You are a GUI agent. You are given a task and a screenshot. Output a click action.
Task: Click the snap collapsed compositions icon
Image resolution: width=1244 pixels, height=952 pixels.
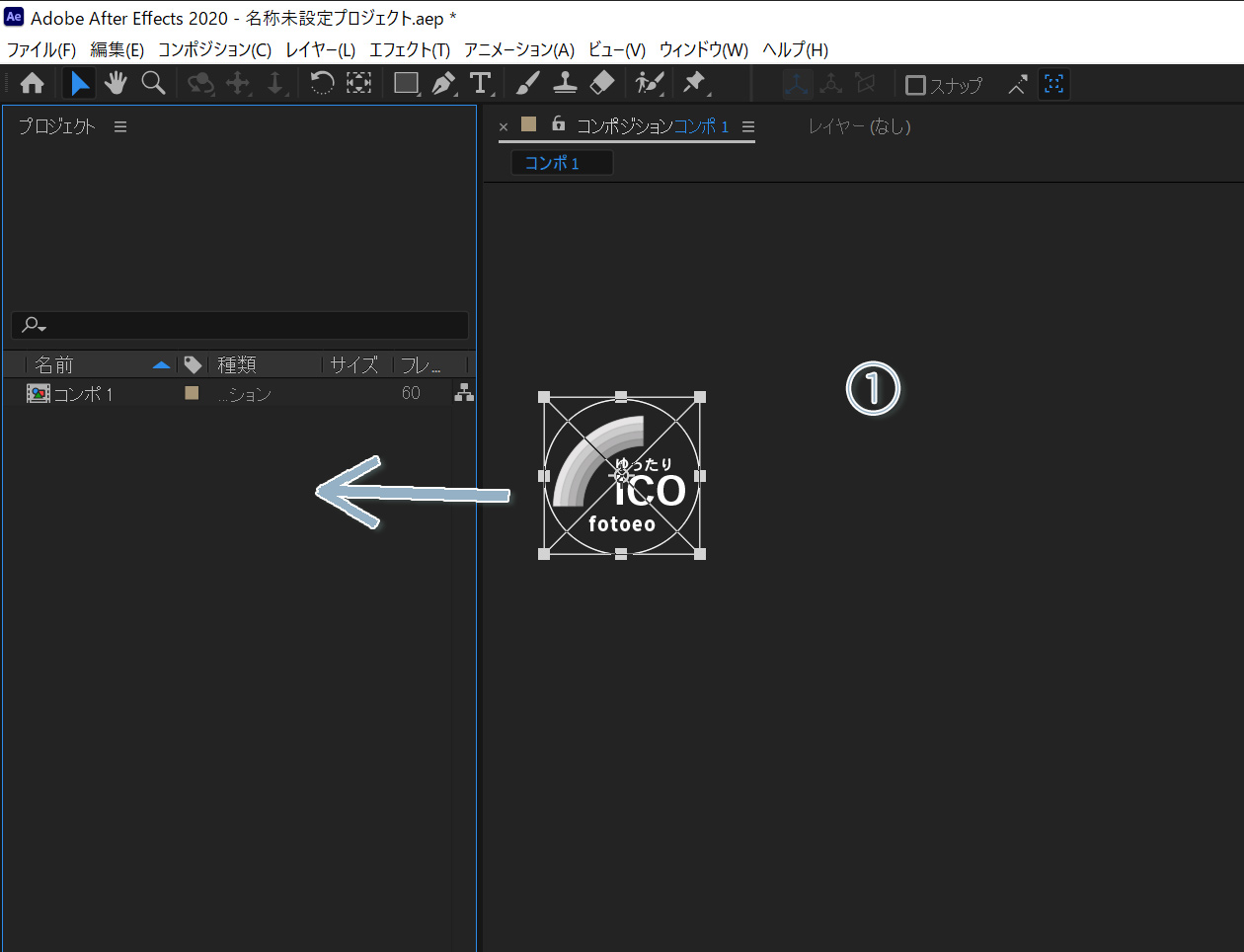pos(1054,85)
